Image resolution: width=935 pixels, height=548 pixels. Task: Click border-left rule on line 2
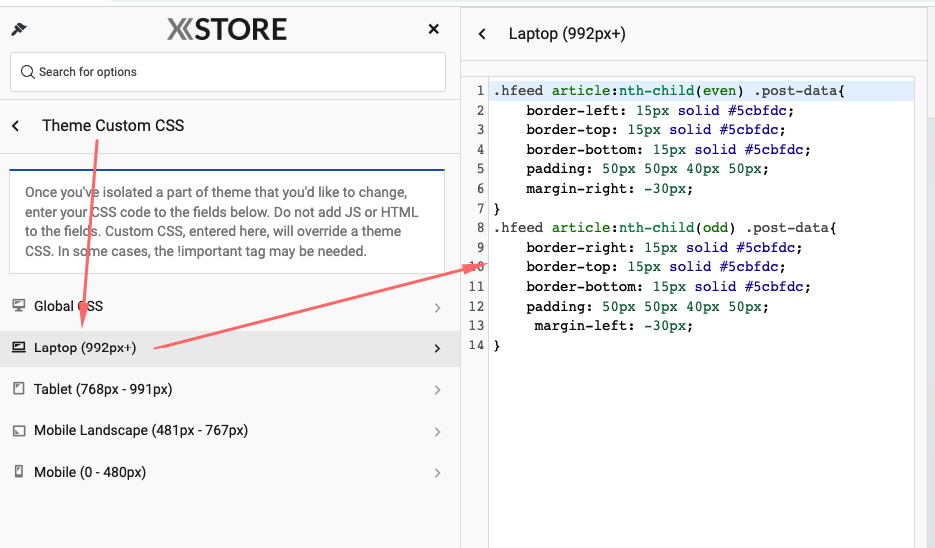click(x=660, y=110)
